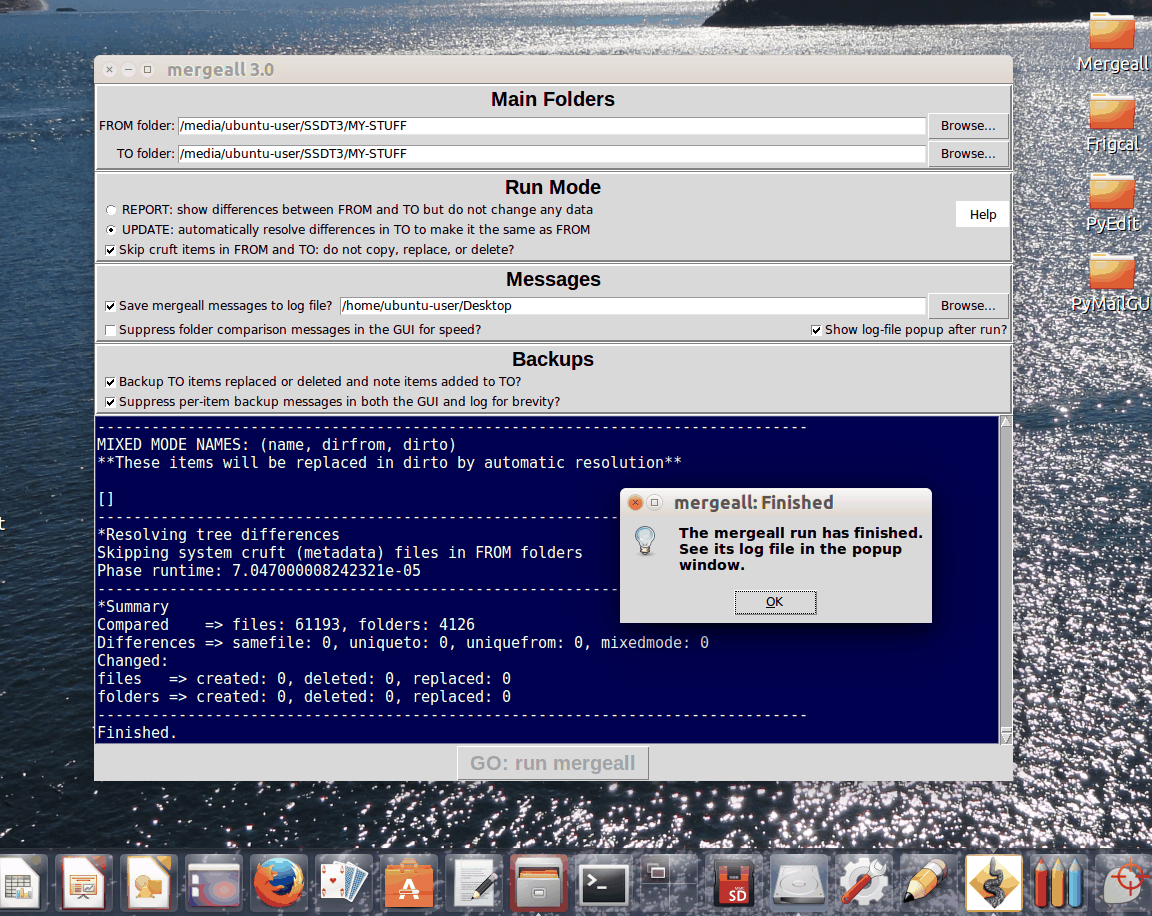
Task: Open the Help button in Run Mode
Action: point(982,214)
